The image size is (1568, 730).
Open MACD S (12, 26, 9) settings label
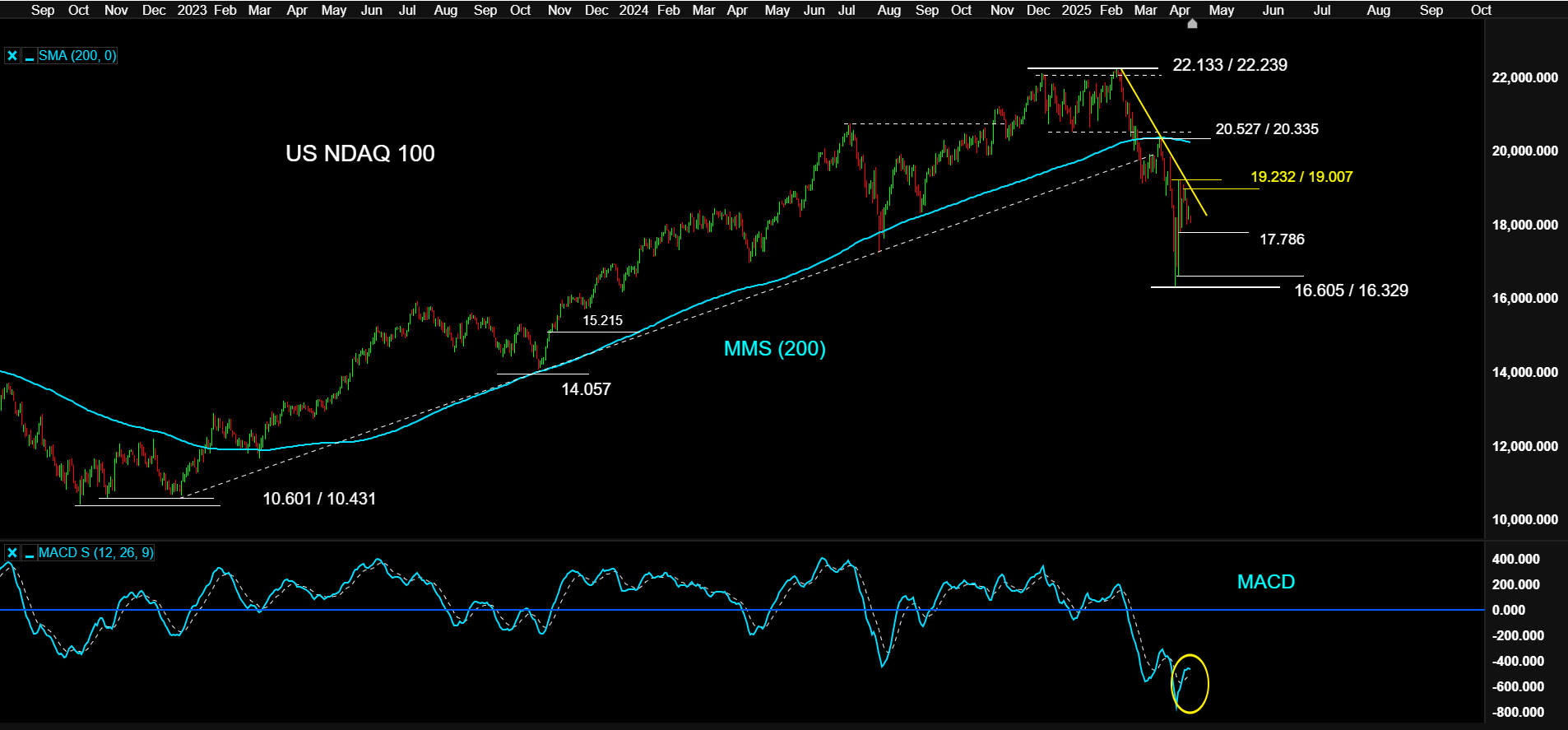coord(95,553)
